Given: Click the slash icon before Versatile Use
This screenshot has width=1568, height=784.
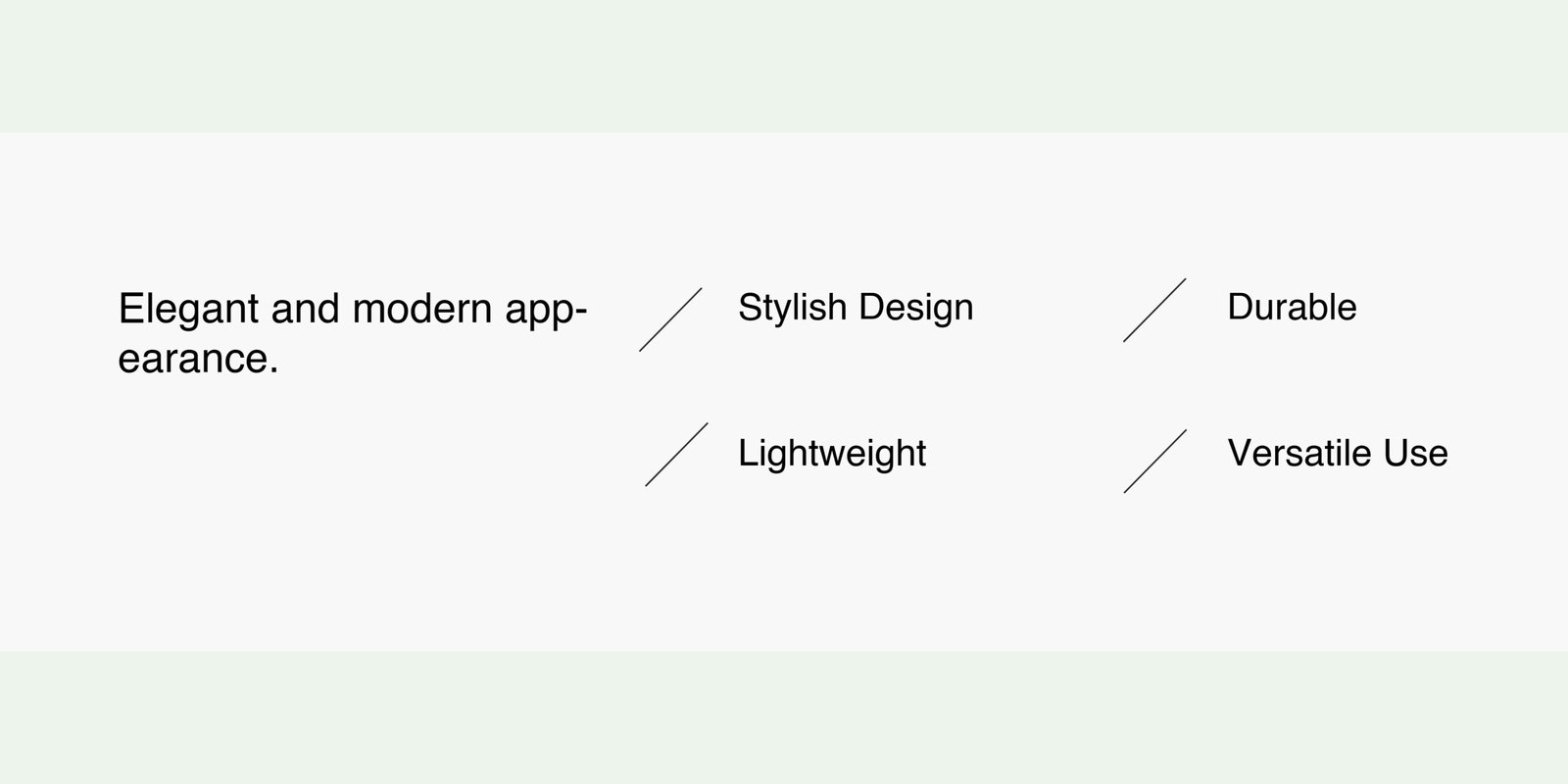Looking at the screenshot, I should click(1155, 461).
